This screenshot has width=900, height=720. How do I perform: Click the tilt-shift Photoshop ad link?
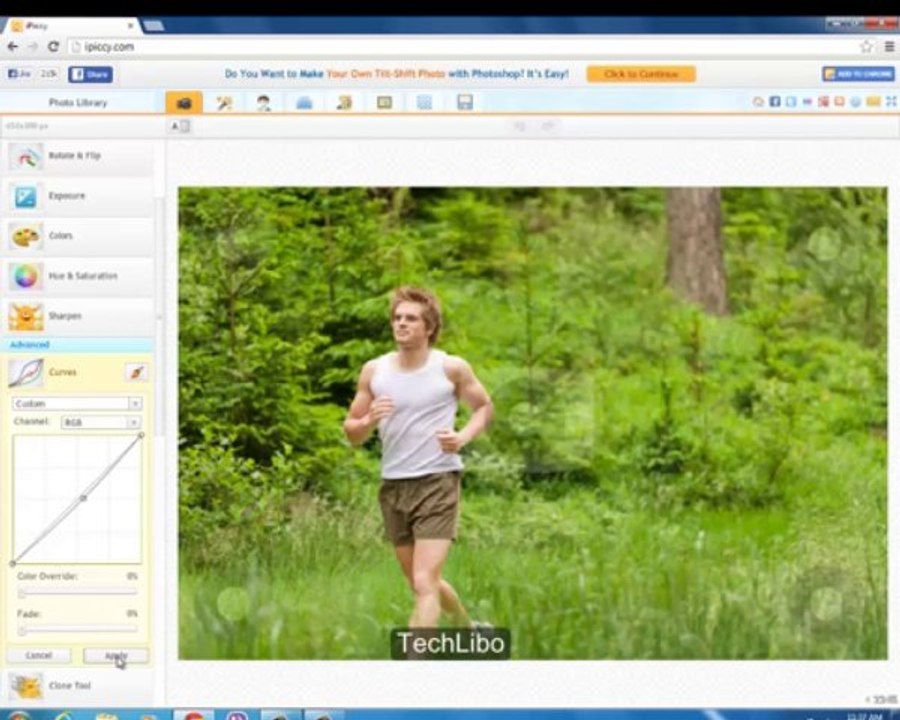click(397, 74)
